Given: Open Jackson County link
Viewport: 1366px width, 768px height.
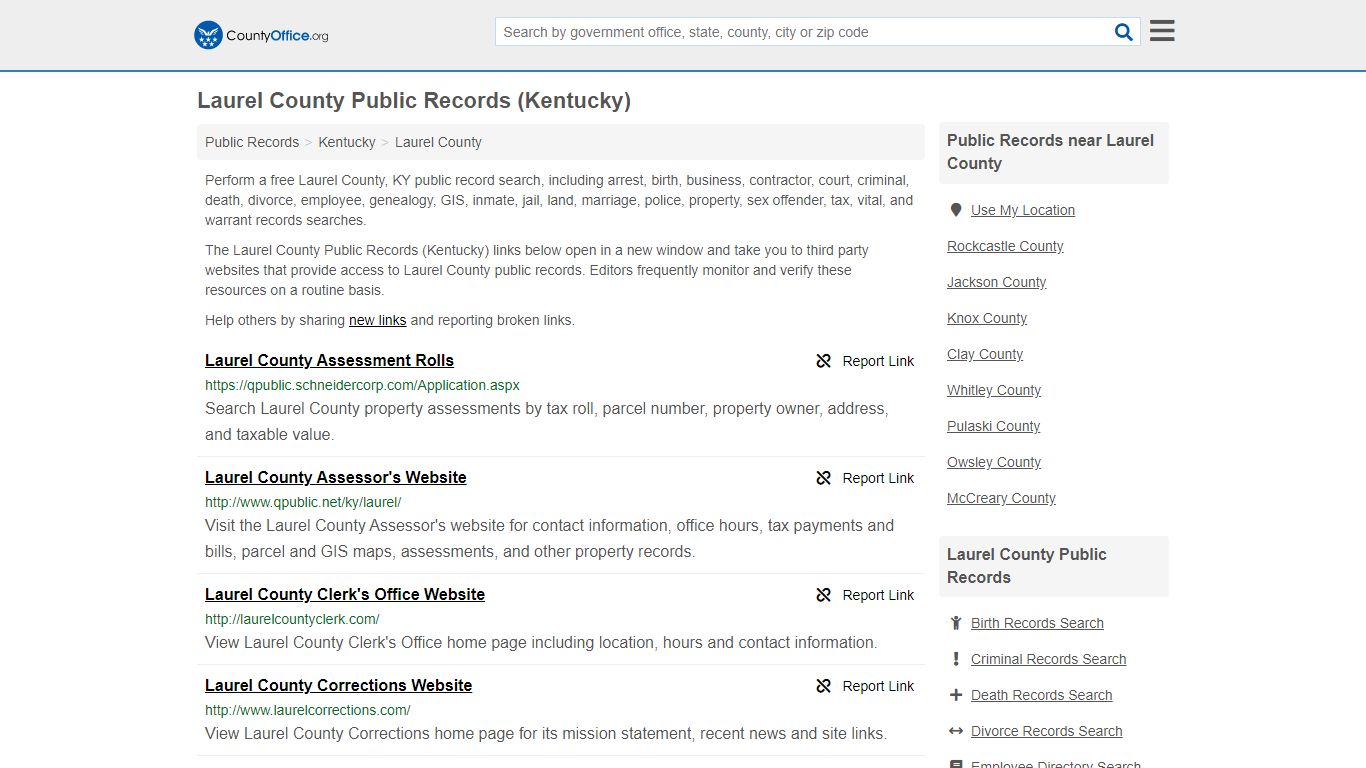Looking at the screenshot, I should [996, 282].
